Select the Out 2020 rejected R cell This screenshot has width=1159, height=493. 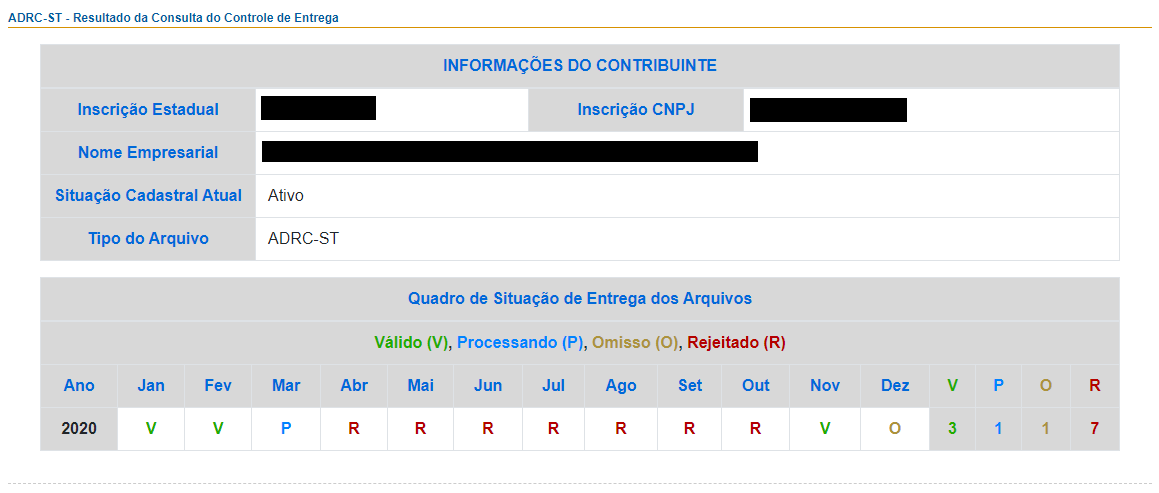click(755, 429)
